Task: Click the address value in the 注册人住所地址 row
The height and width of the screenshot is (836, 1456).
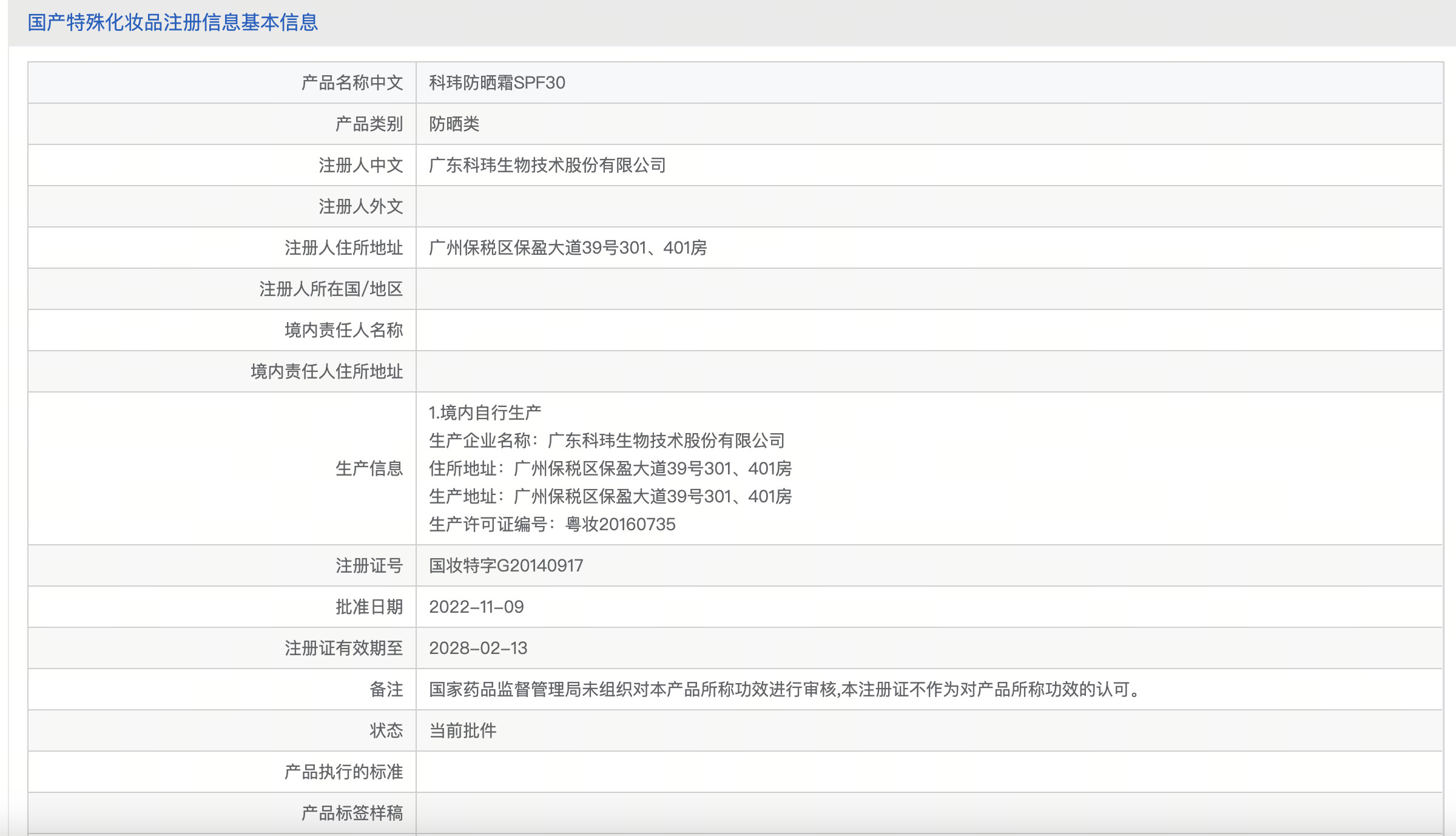Action: [x=568, y=248]
